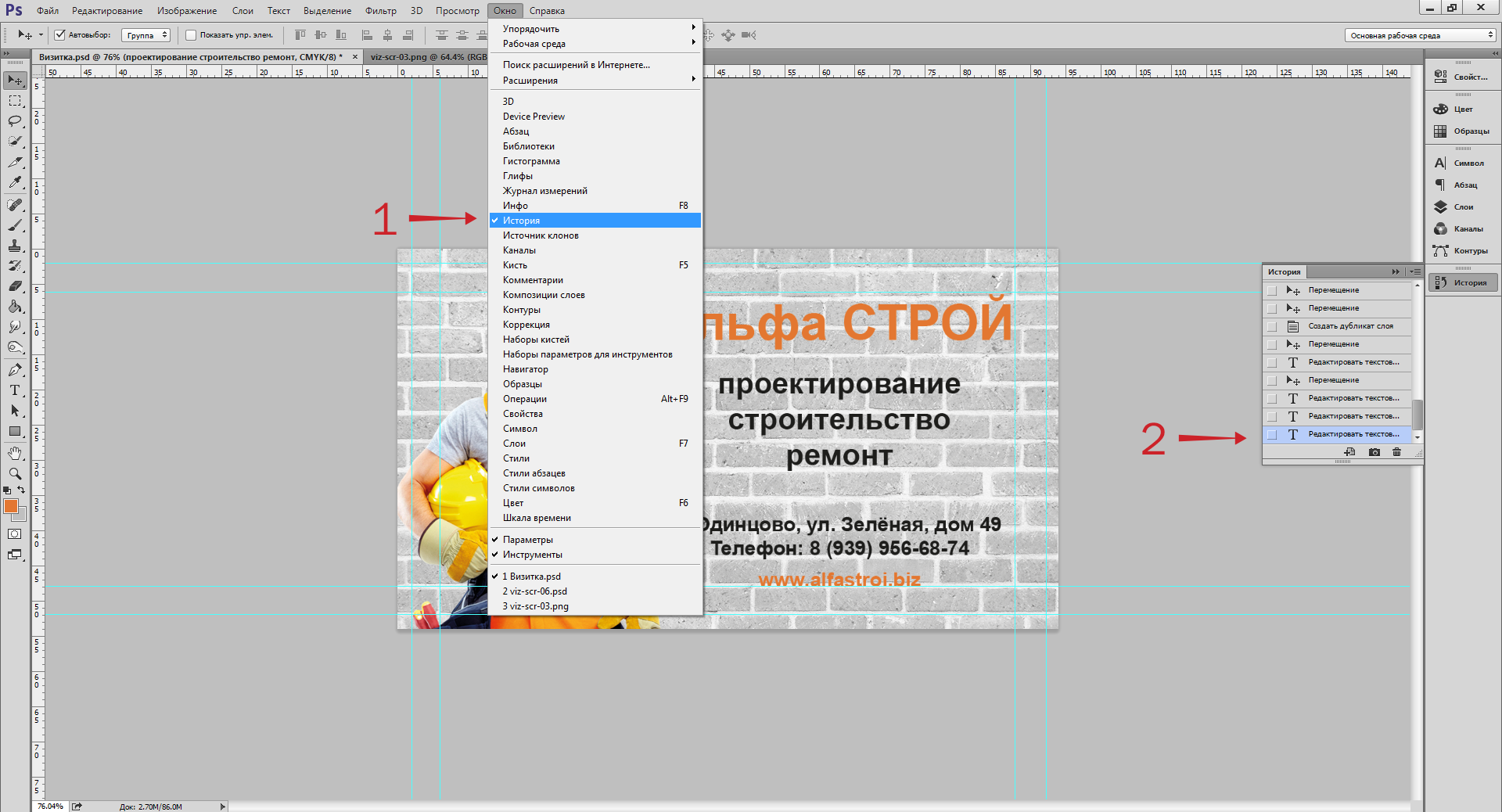Toggle Параметры in the Окно menu

coord(595,540)
